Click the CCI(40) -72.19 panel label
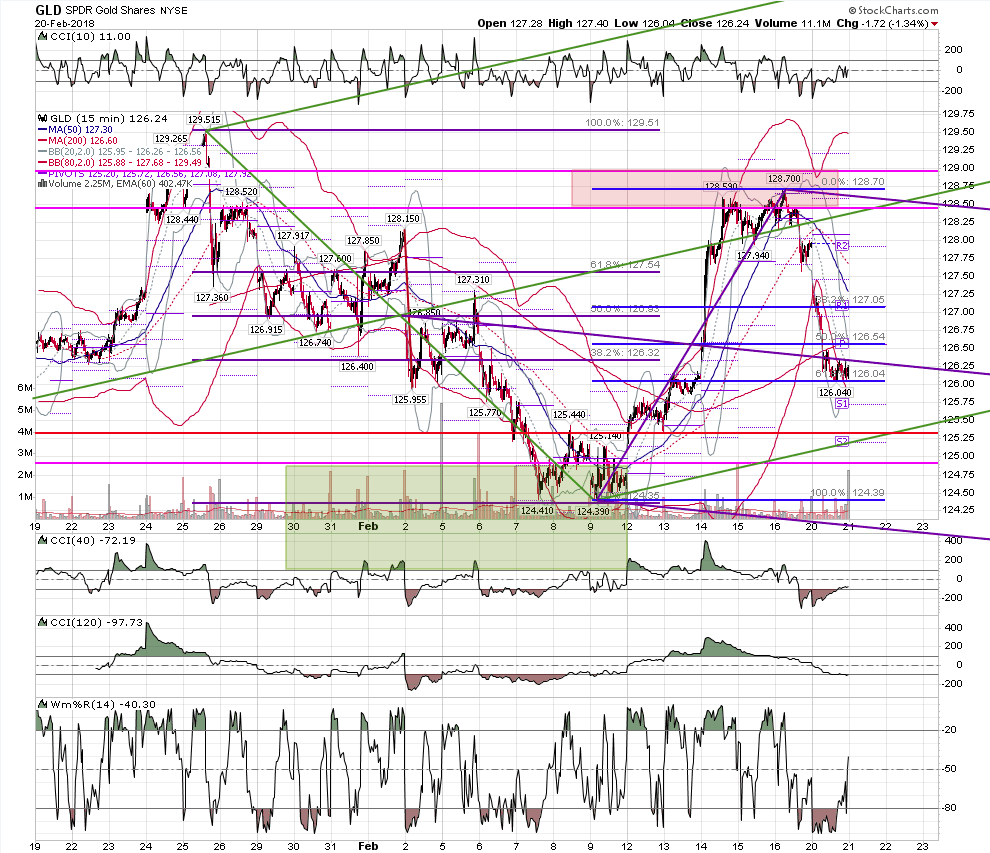This screenshot has height=853, width=990. 93,540
